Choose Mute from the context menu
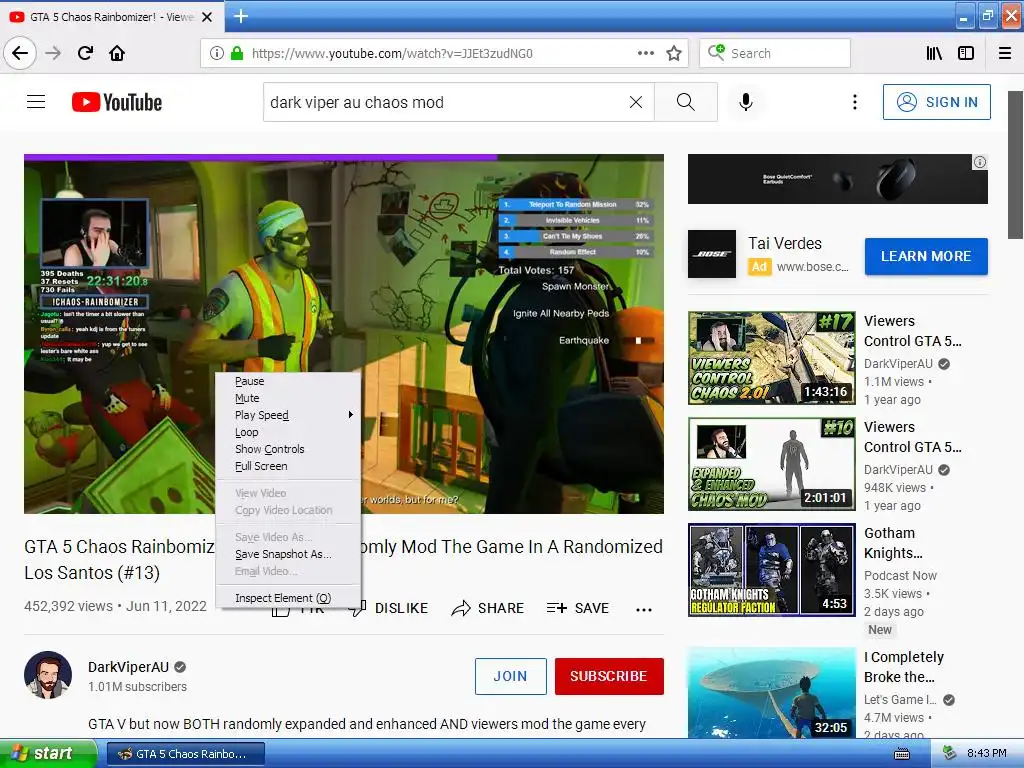Screen dimensions: 1024x768 [x=288, y=398]
